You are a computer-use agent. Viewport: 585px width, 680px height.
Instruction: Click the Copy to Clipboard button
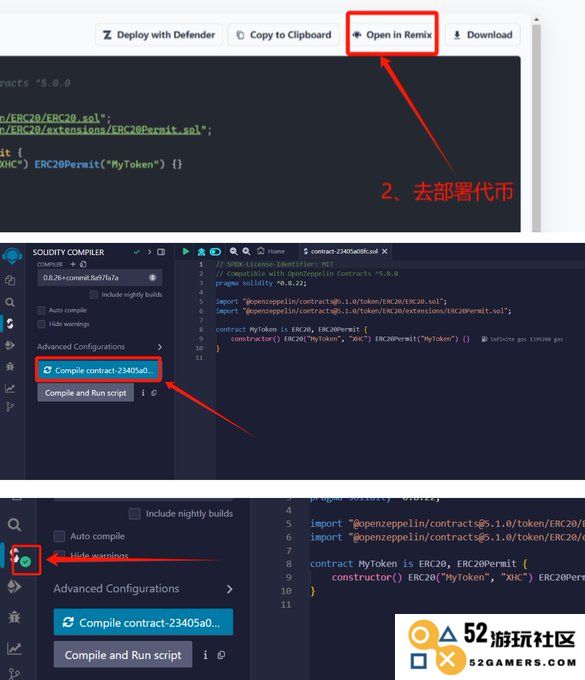[x=284, y=35]
